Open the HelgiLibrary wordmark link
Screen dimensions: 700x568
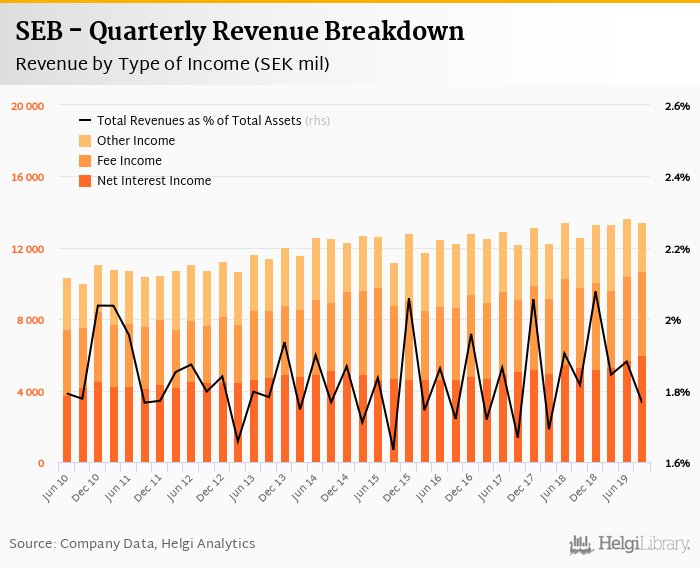click(x=644, y=544)
